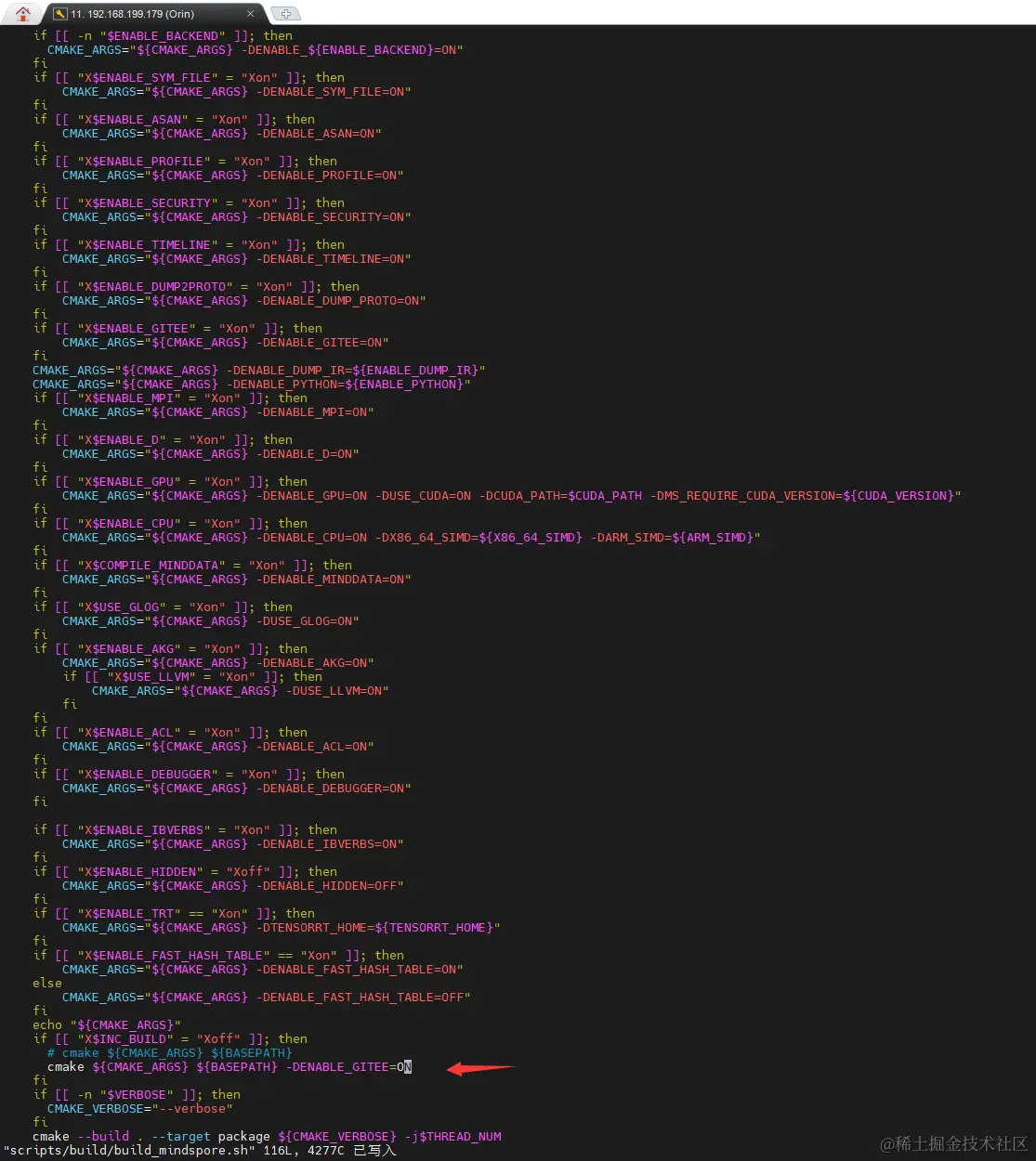Click the line with -DENABLE_PROFILE=ON
Screen dimensions: 1036x1161
tap(232, 176)
